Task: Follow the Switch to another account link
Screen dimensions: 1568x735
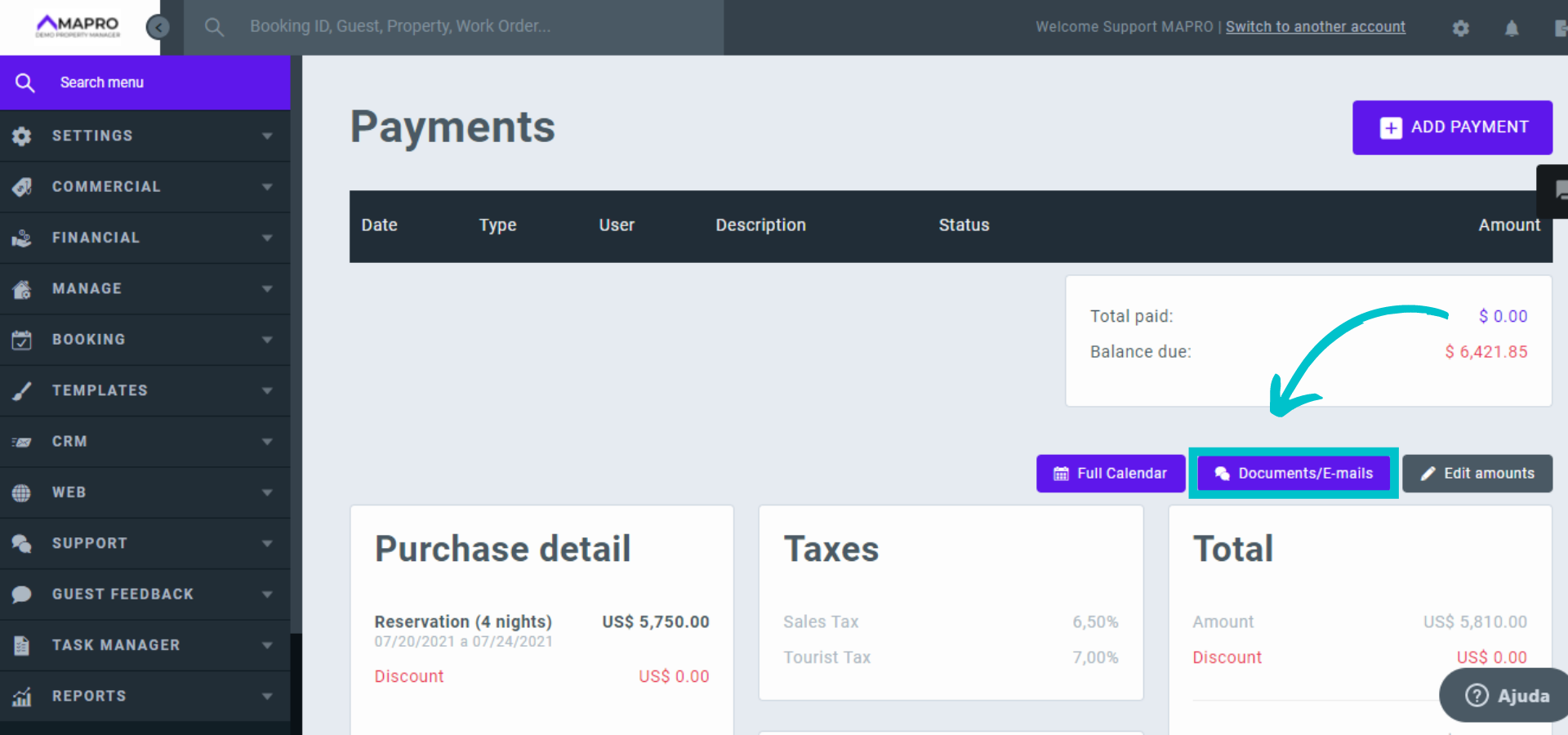Action: tap(1315, 27)
